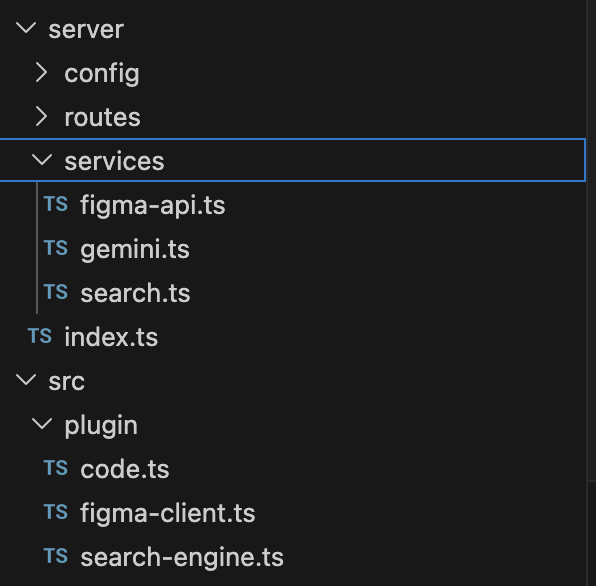Click the TS icon beside figma-client.ts
Image resolution: width=596 pixels, height=586 pixels.
point(56,512)
